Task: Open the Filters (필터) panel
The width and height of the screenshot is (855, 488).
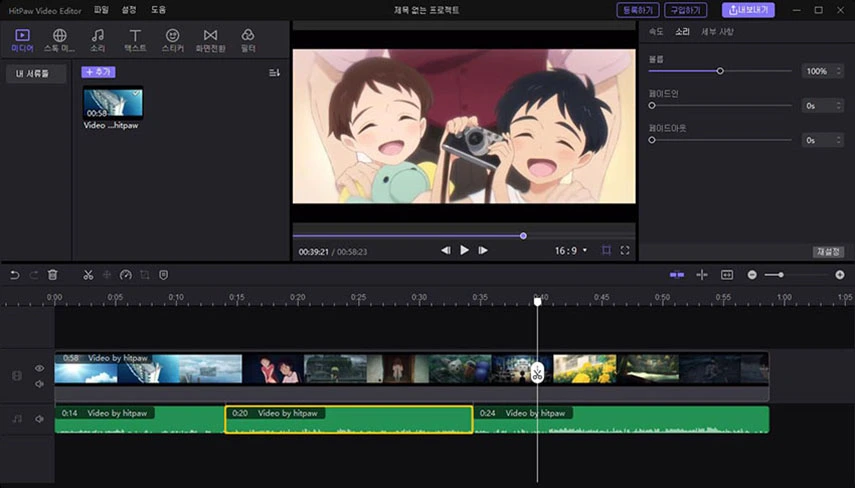Action: 248,40
